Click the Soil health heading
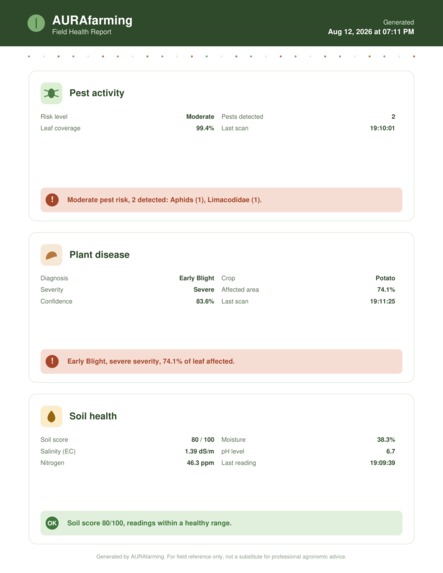The height and width of the screenshot is (573, 443). pos(93,416)
